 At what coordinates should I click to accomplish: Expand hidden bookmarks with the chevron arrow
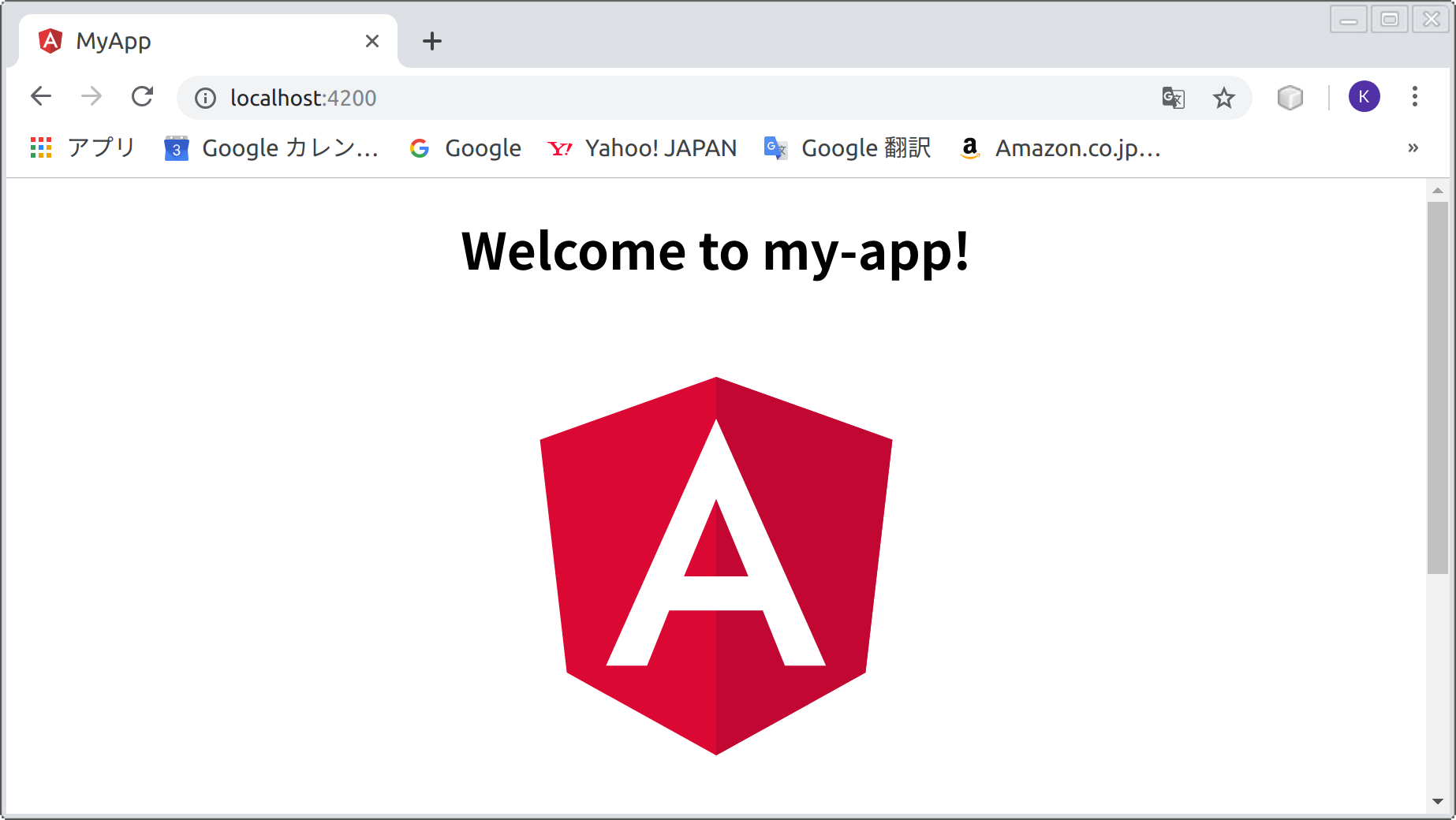tap(1413, 147)
